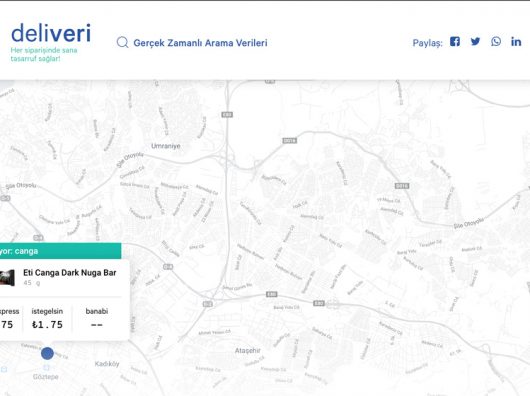The image size is (530, 396).
Task: Click the teal canga search banner
Action: pyautogui.click(x=61, y=251)
